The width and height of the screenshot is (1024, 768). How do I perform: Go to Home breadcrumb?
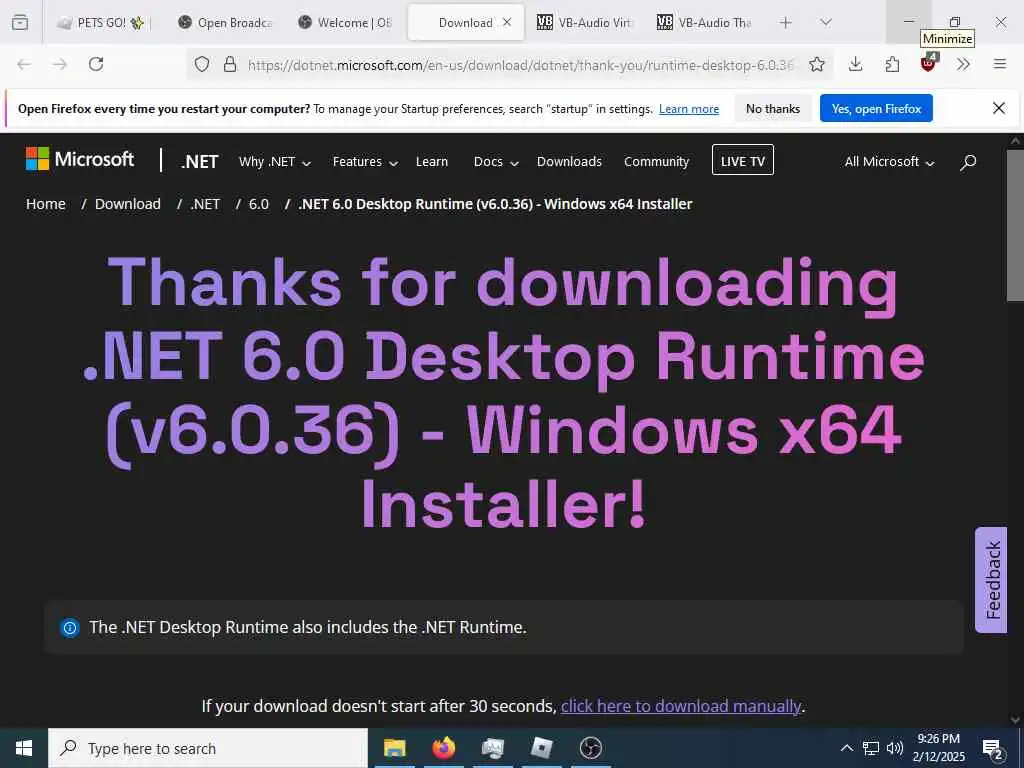46,204
